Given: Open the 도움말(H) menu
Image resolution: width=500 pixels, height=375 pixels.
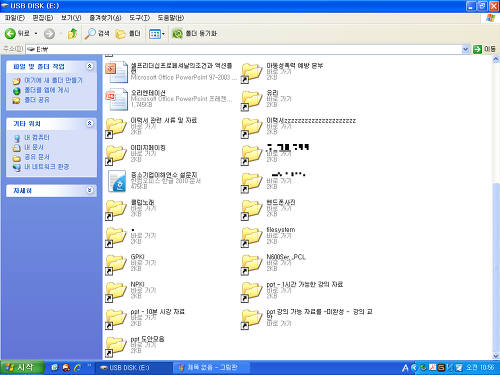Looking at the screenshot, I should tap(171, 18).
